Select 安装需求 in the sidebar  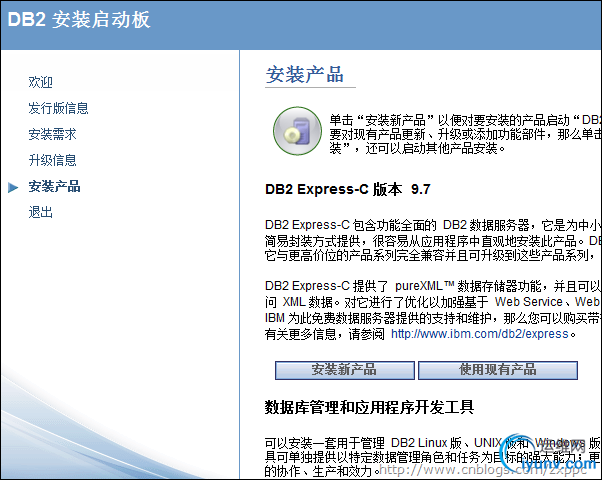tap(52, 134)
